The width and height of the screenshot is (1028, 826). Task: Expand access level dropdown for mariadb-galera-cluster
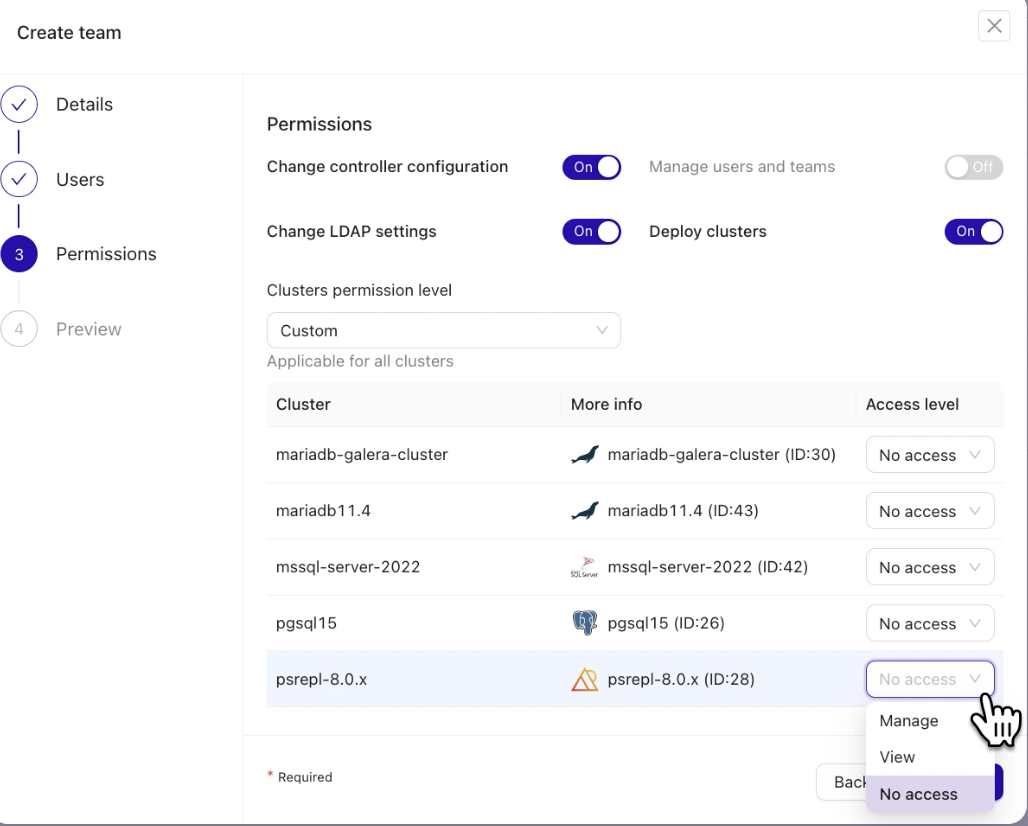point(929,455)
